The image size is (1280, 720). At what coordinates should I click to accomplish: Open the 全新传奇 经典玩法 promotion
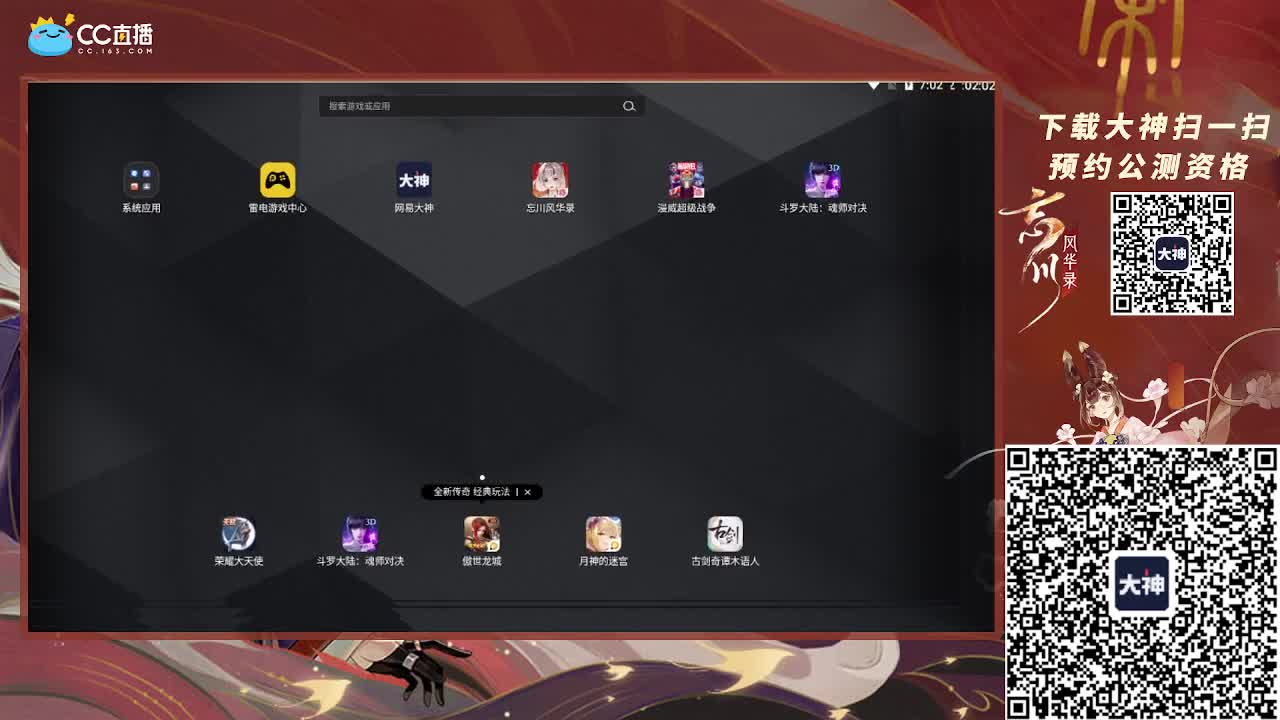472,492
